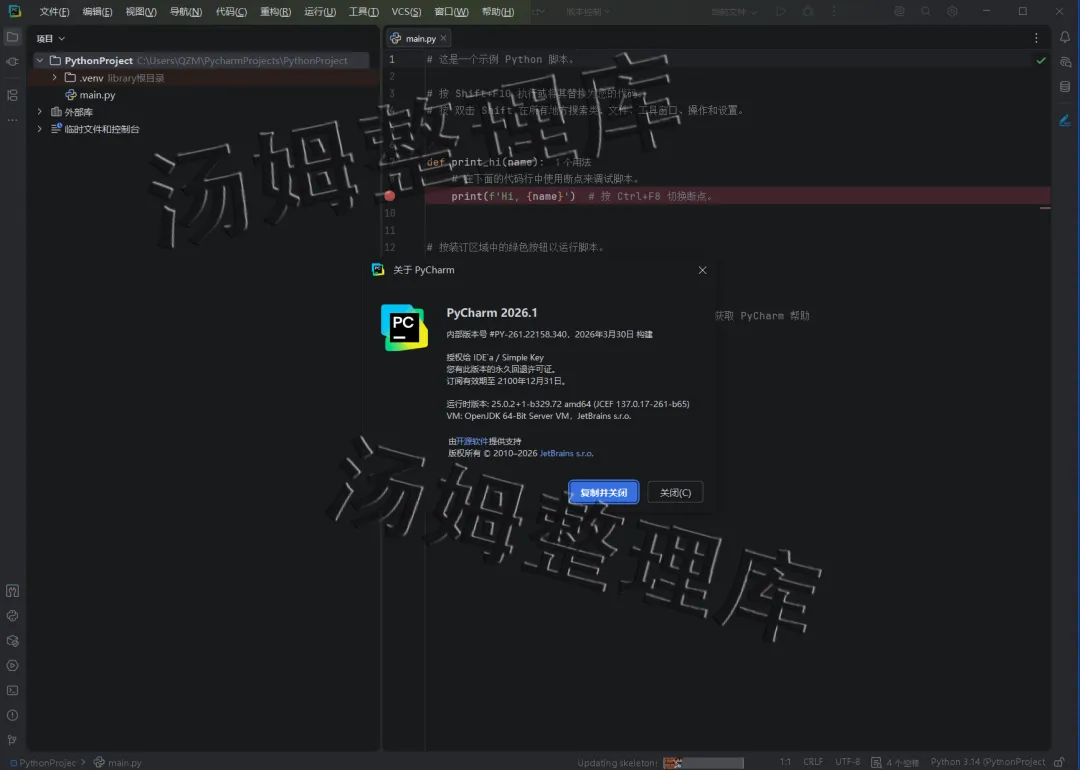Image resolution: width=1080 pixels, height=770 pixels.
Task: Open the 当前文件 run configuration dropdown
Action: pyautogui.click(x=734, y=12)
